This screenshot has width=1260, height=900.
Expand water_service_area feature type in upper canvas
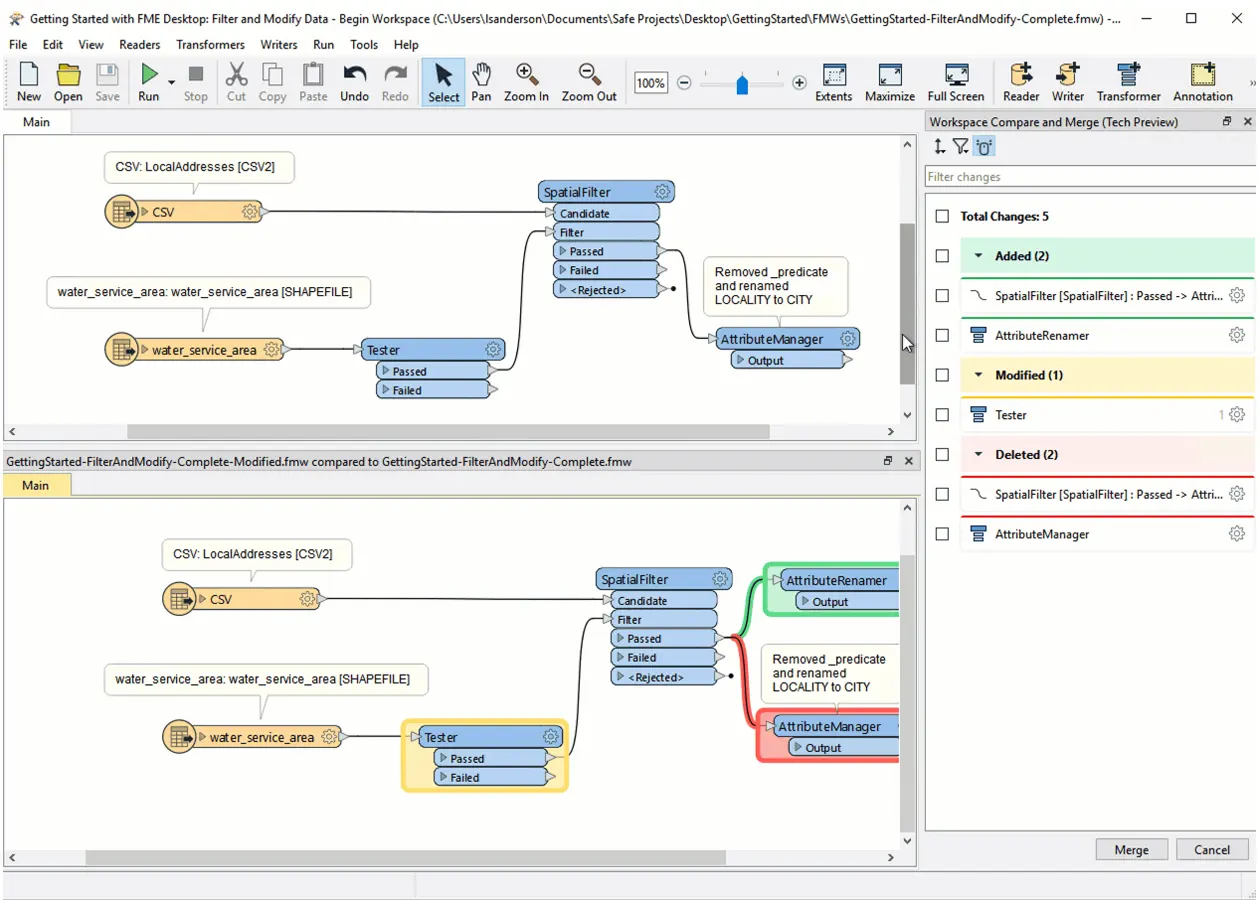click(x=144, y=350)
